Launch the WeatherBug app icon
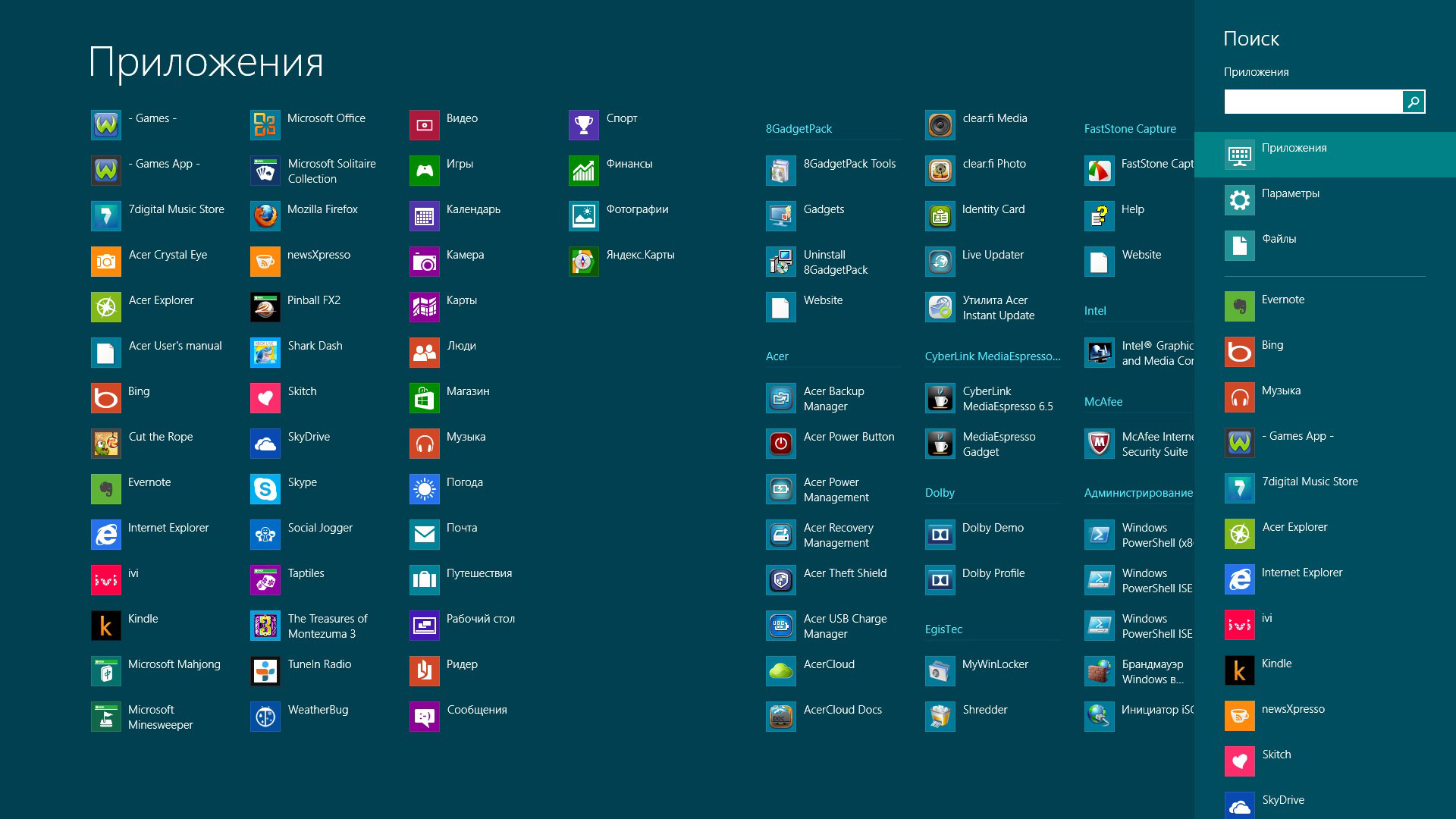 pyautogui.click(x=265, y=717)
